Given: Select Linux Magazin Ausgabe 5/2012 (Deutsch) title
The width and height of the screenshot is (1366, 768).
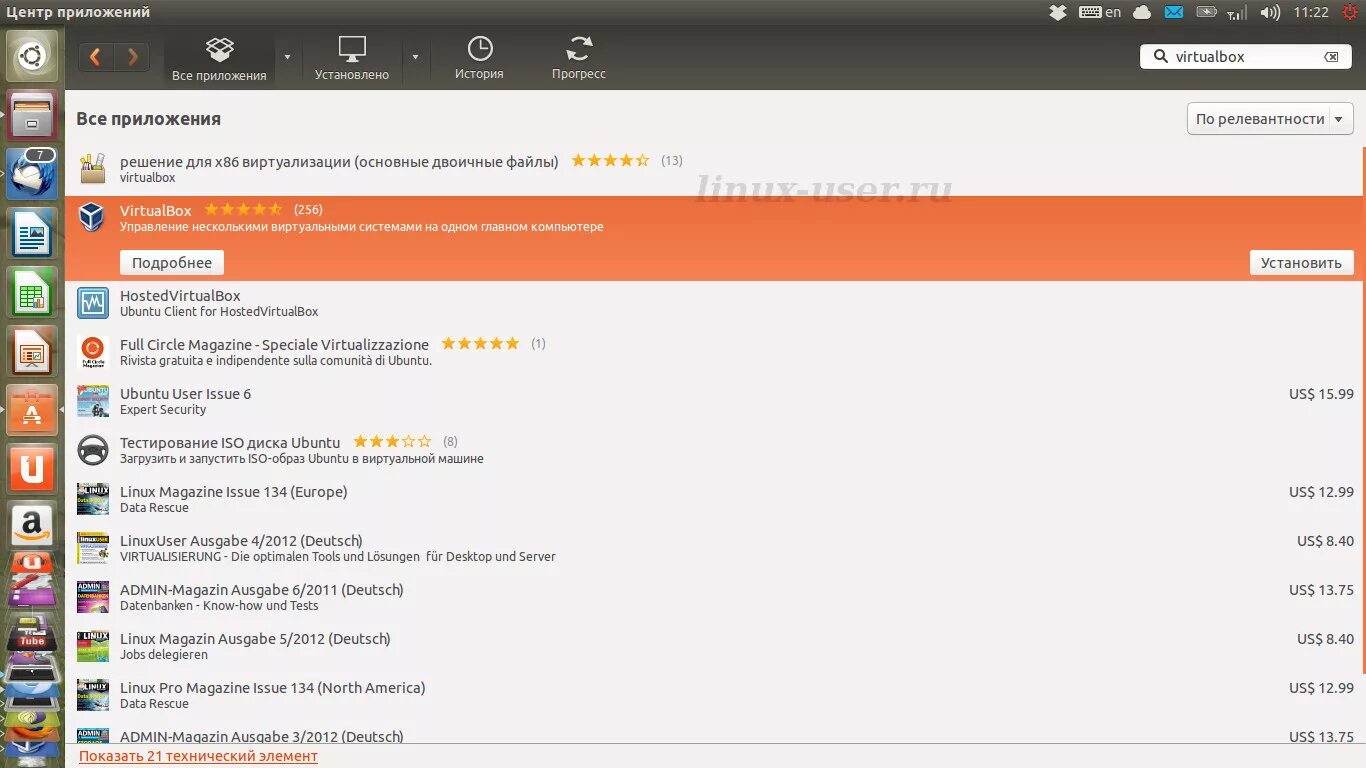Looking at the screenshot, I should click(x=255, y=639).
